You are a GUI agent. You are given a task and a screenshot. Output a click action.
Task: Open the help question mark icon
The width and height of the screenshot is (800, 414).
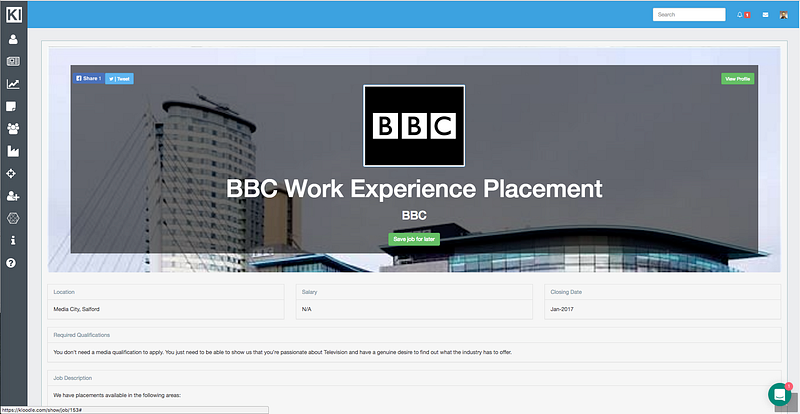pyautogui.click(x=11, y=263)
